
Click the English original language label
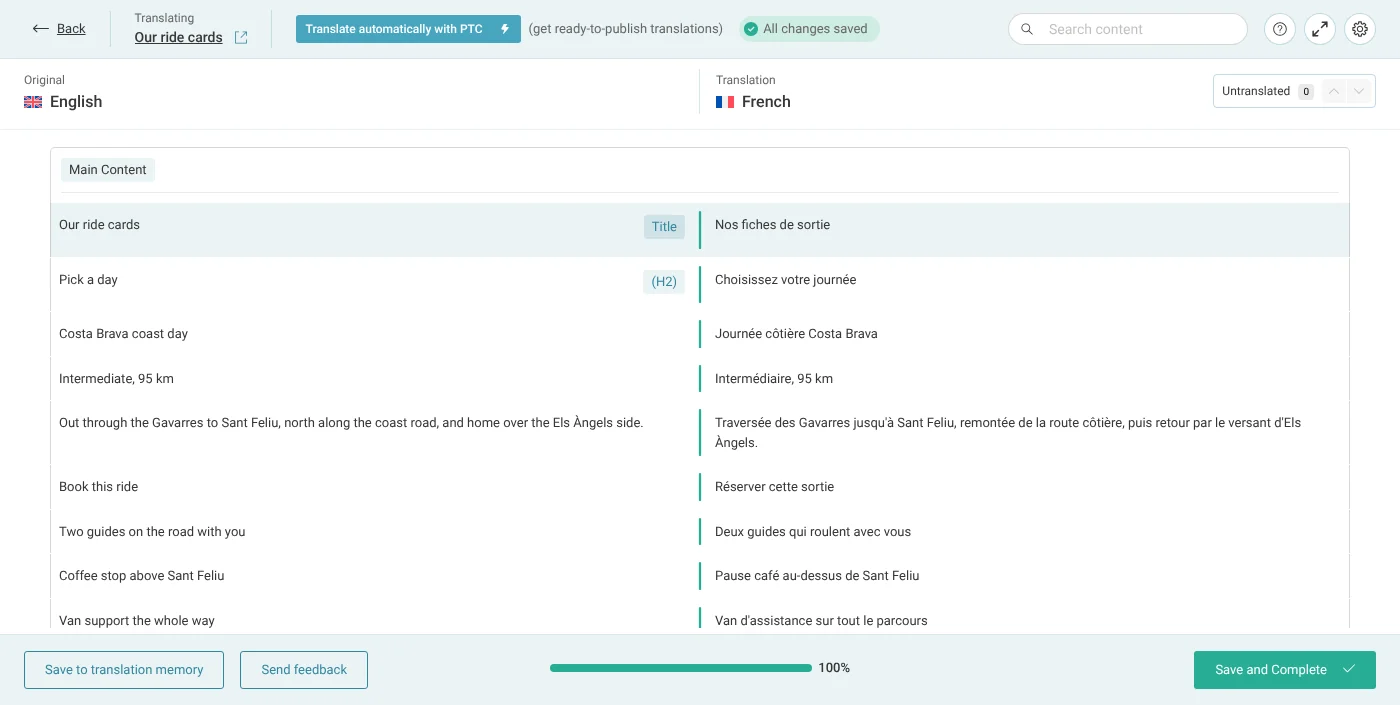(76, 102)
